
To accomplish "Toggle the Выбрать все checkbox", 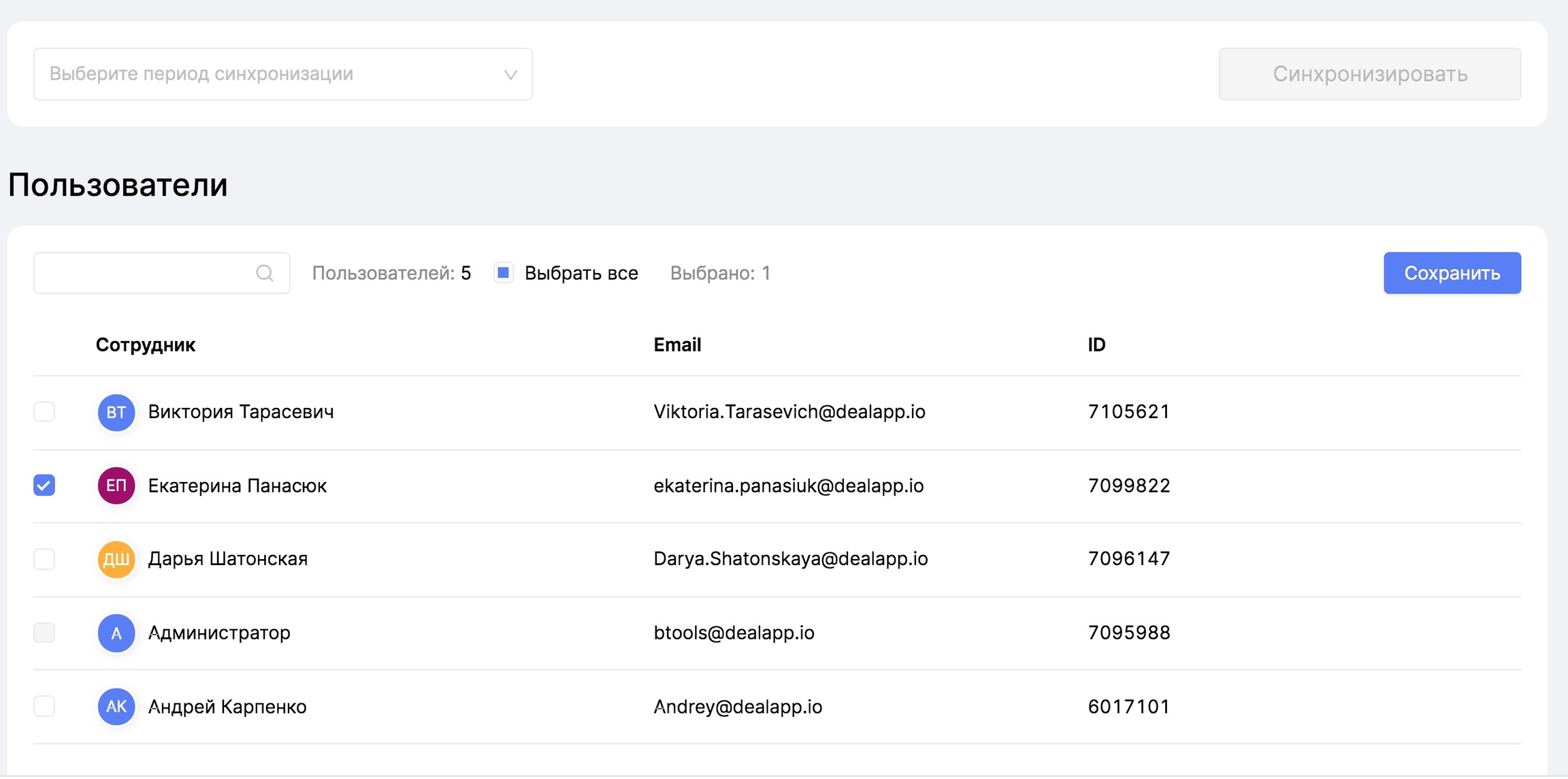I will 504,273.
